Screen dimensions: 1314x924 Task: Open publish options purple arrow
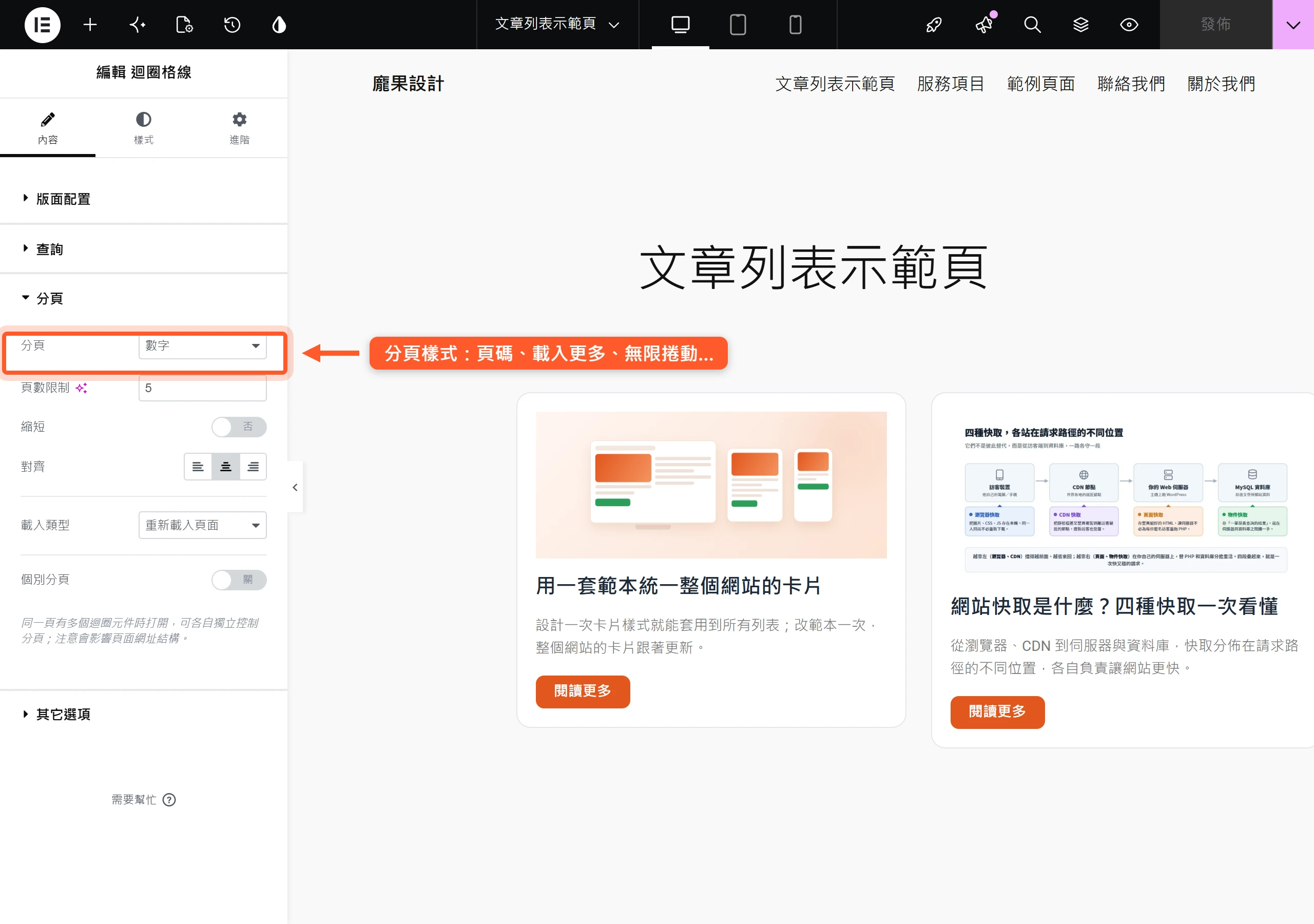pos(1293,25)
